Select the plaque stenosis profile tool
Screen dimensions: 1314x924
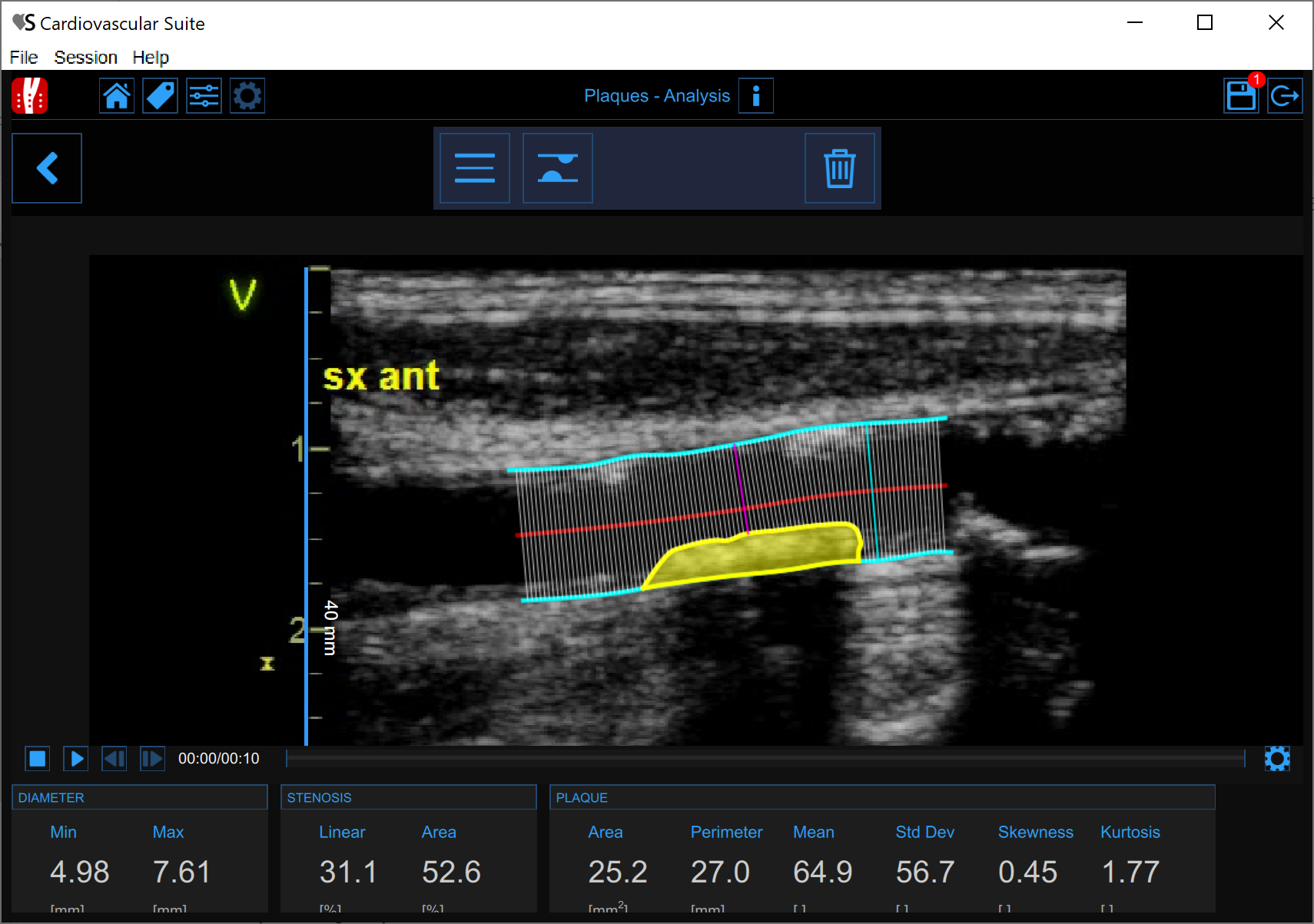tap(558, 168)
